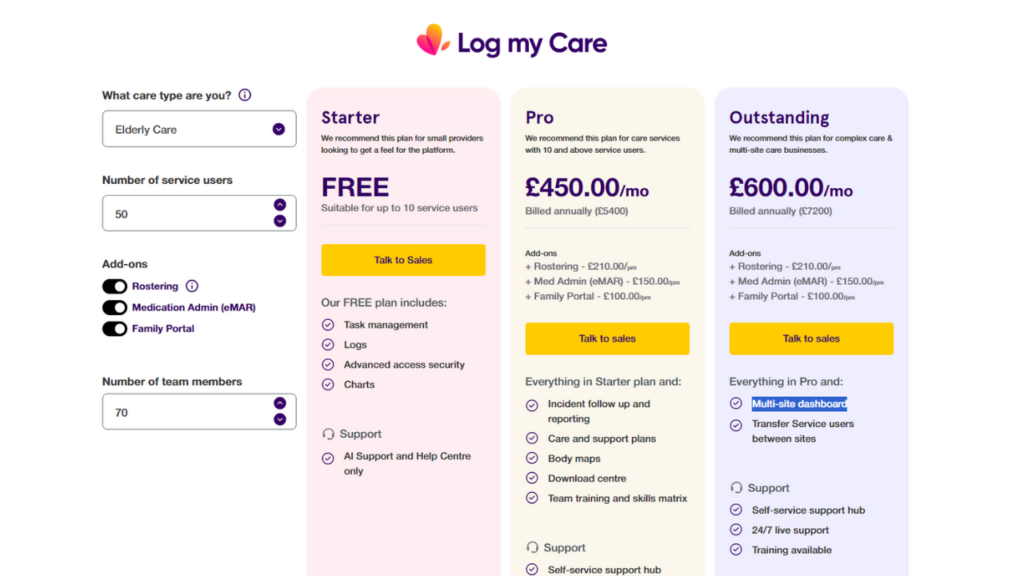Image resolution: width=1024 pixels, height=576 pixels.
Task: Click the checkmark beside Task management
Action: point(328,325)
